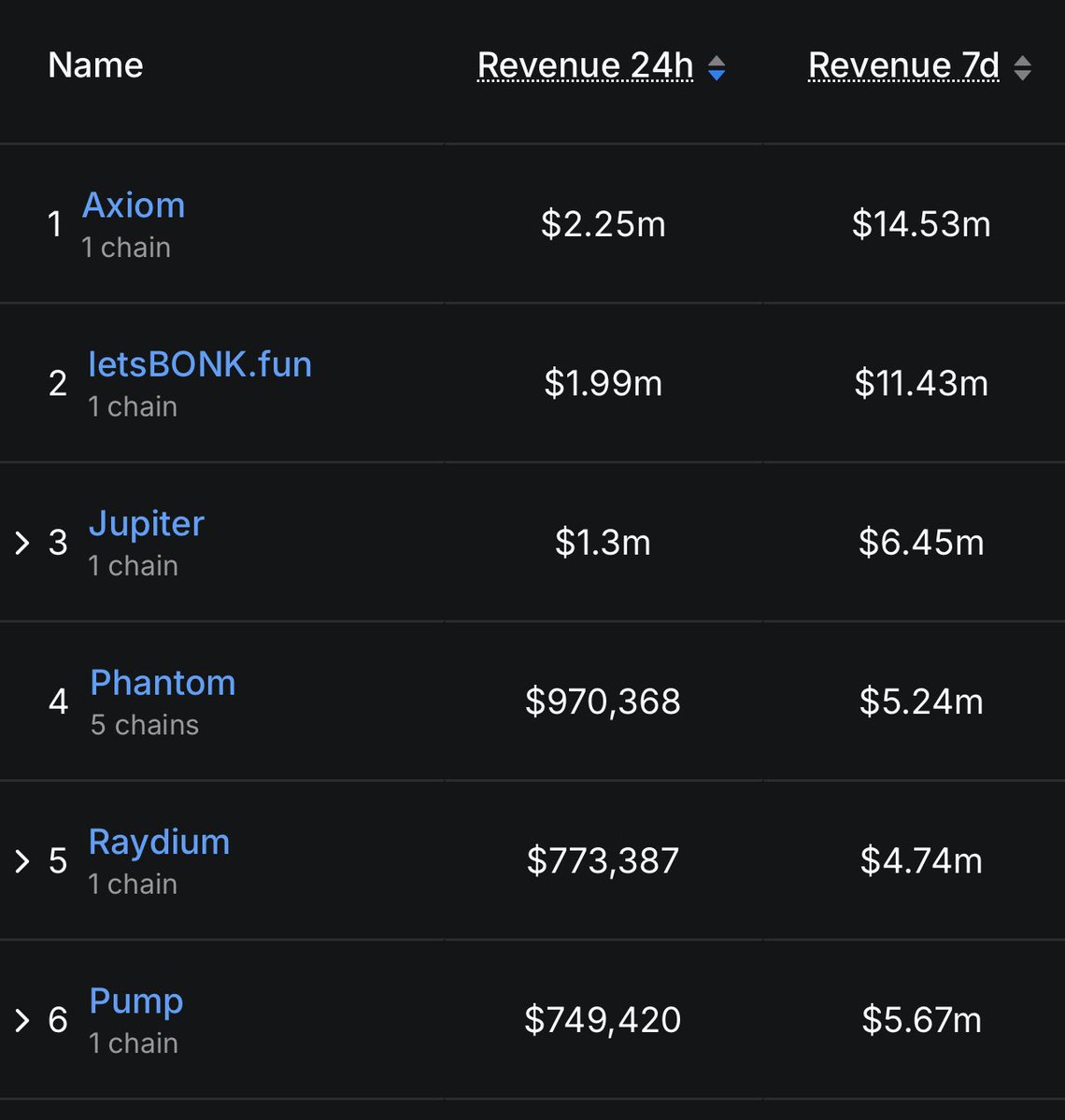Select Phantom's $970,368 revenue cell
This screenshot has height=1120, width=1065.
[603, 702]
